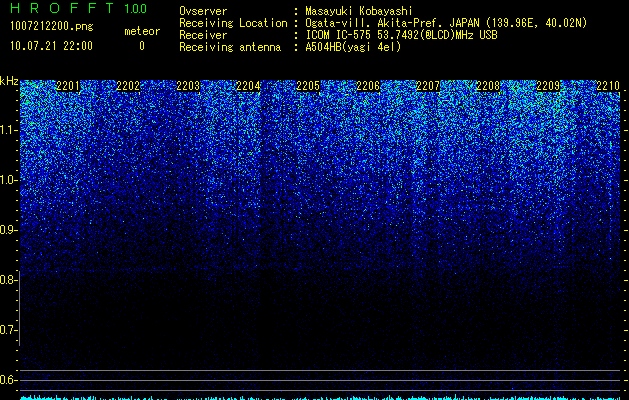Image resolution: width=629 pixels, height=400 pixels.
Task: Click the 2203 time marker
Action: tap(188, 86)
